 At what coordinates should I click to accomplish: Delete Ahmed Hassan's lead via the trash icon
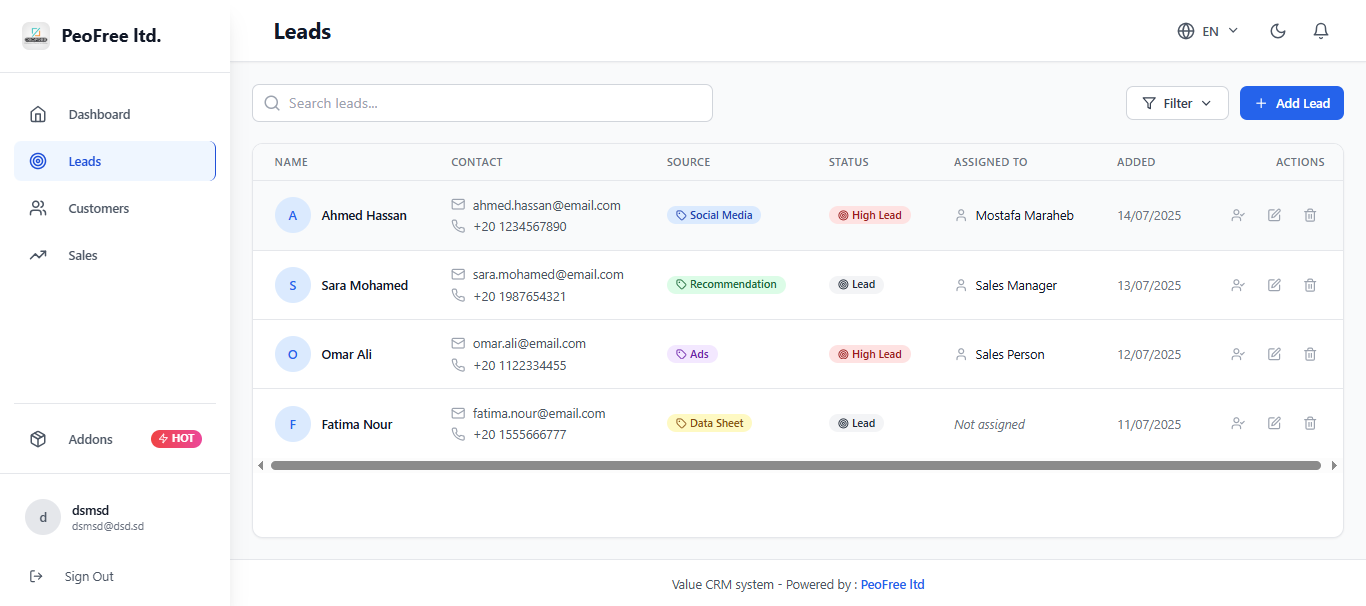point(1310,215)
